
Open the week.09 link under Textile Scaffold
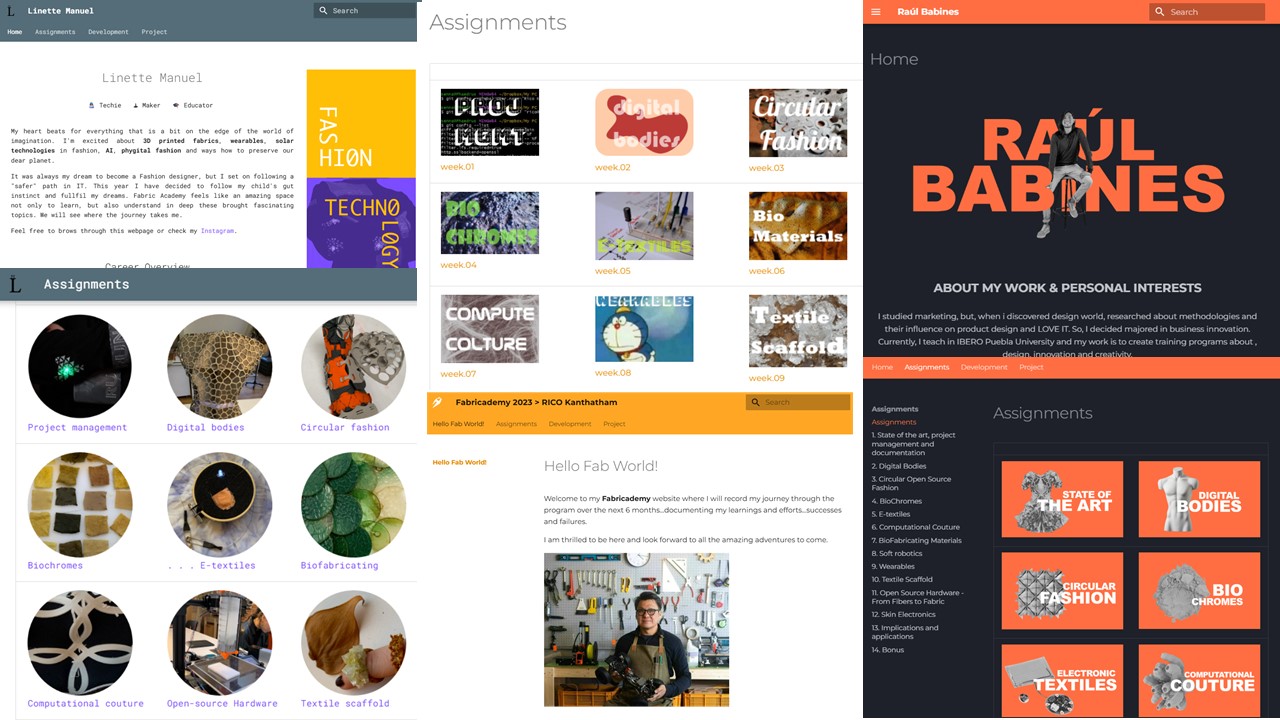(x=767, y=378)
